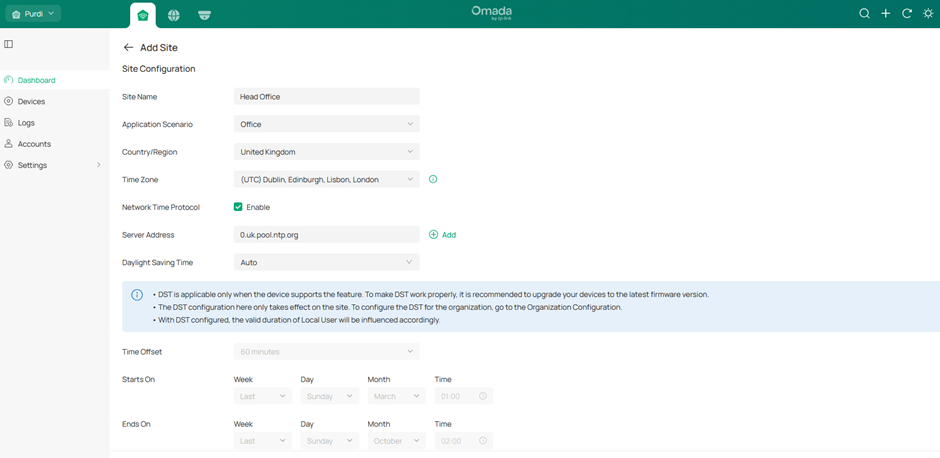Viewport: 940px width, 458px height.
Task: Open the globe view tab icon
Action: tap(174, 15)
